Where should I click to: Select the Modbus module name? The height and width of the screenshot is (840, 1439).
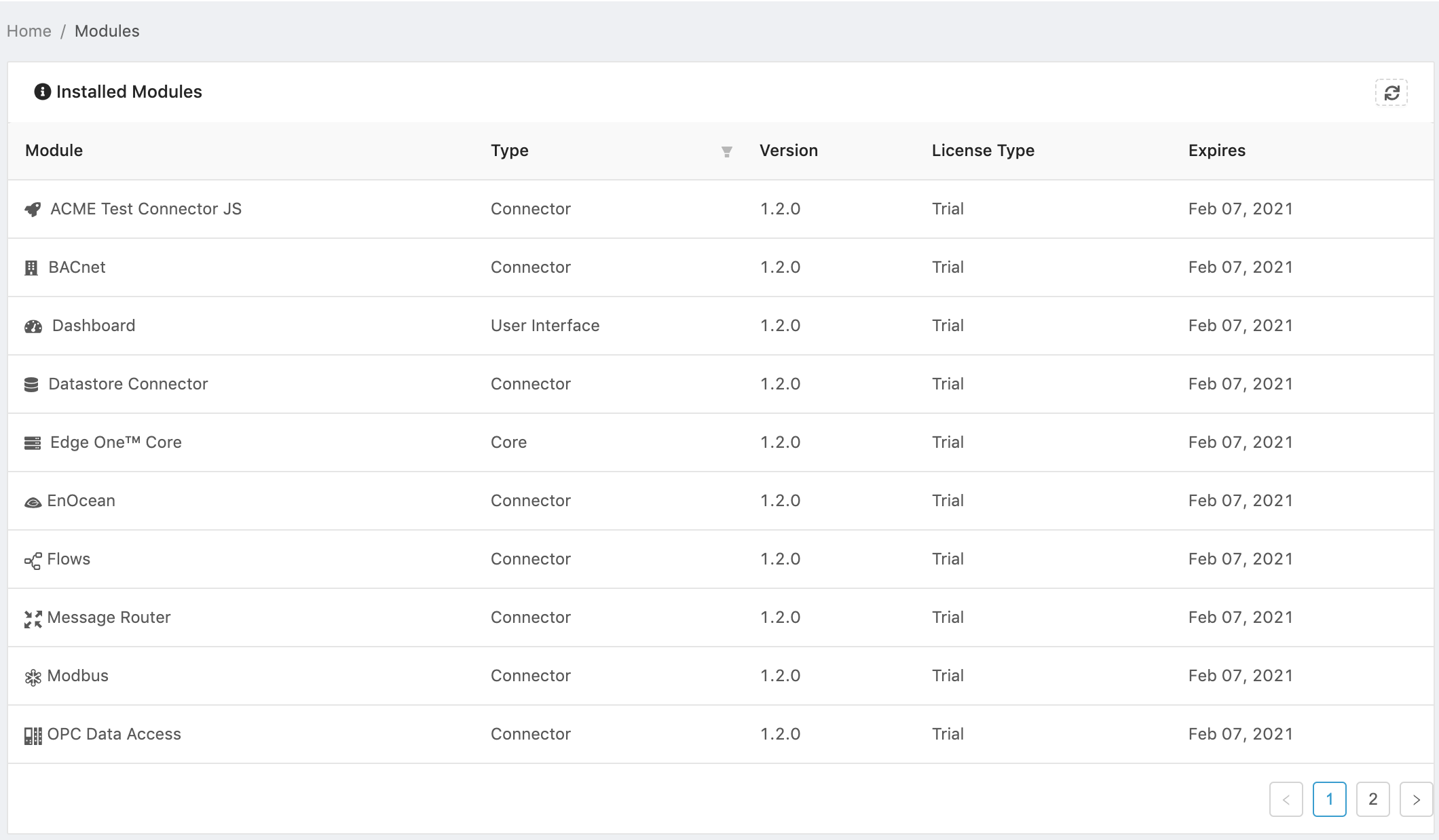point(78,676)
